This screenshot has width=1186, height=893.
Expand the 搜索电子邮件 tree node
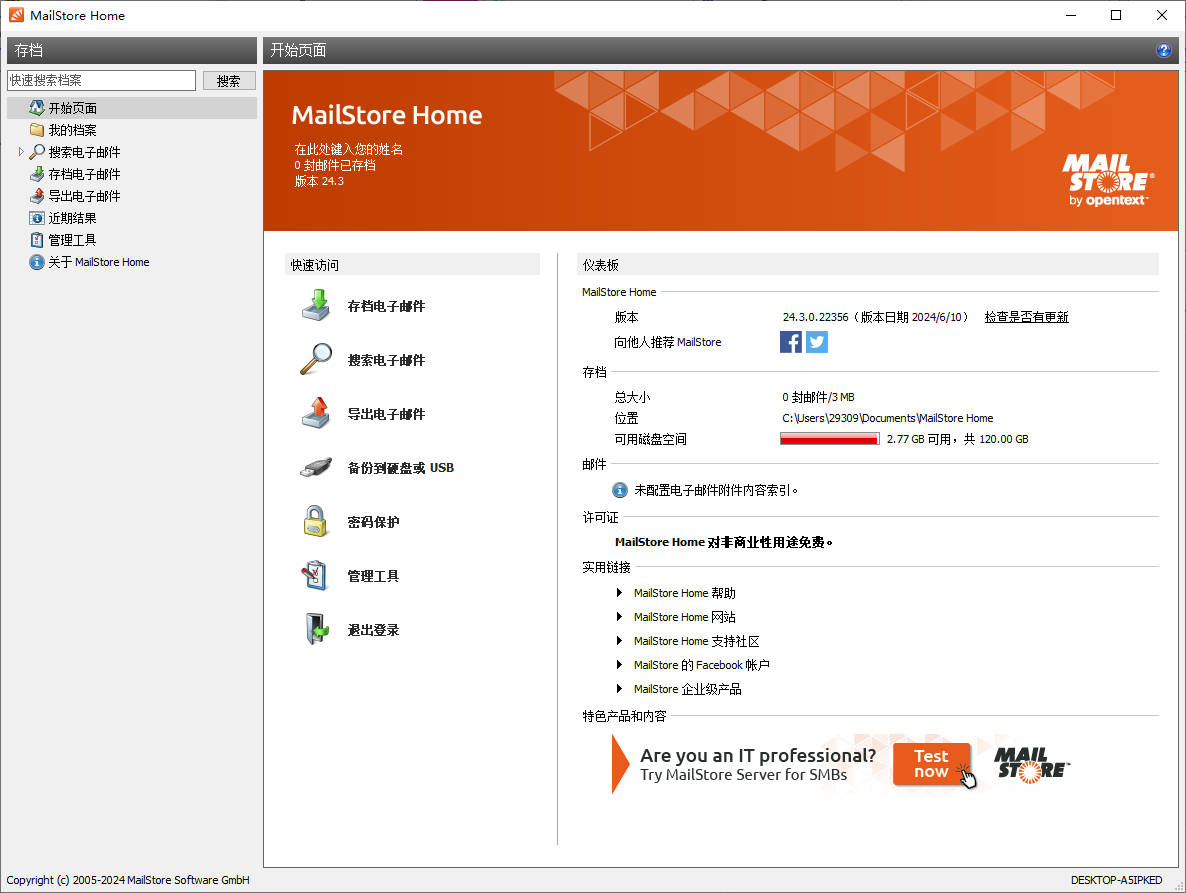click(x=20, y=151)
